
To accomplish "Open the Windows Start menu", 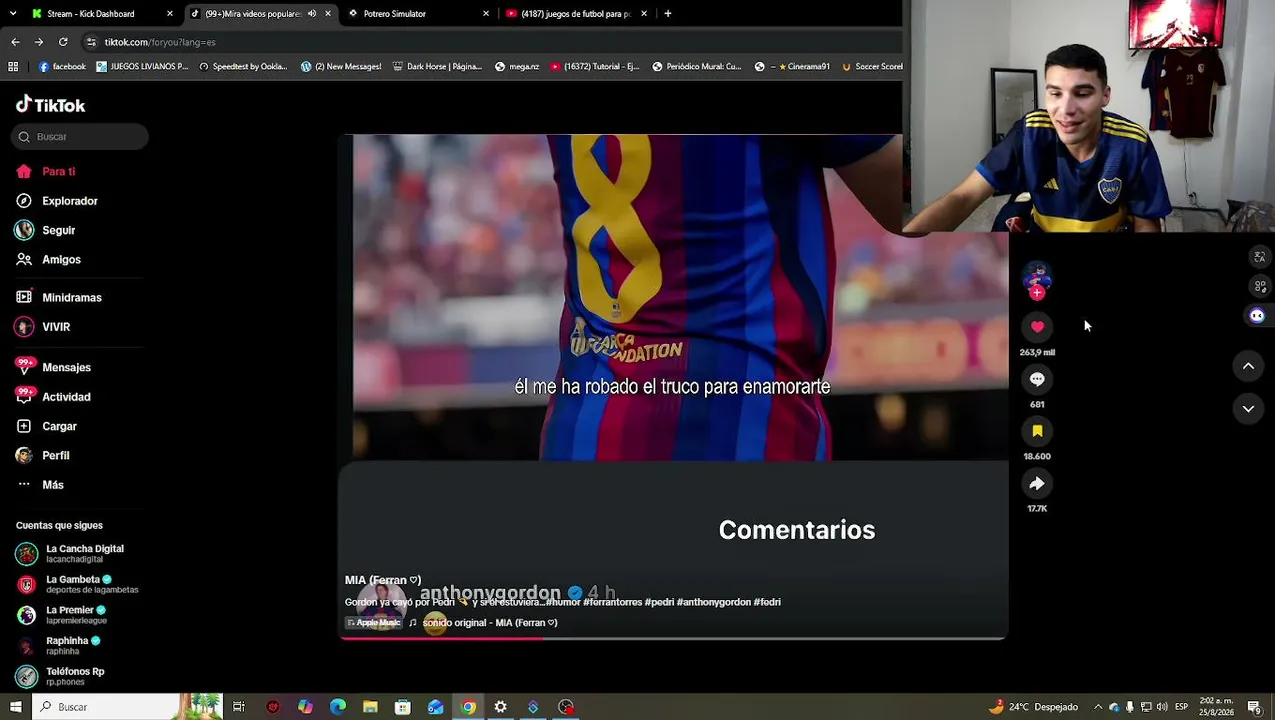I will pos(15,707).
